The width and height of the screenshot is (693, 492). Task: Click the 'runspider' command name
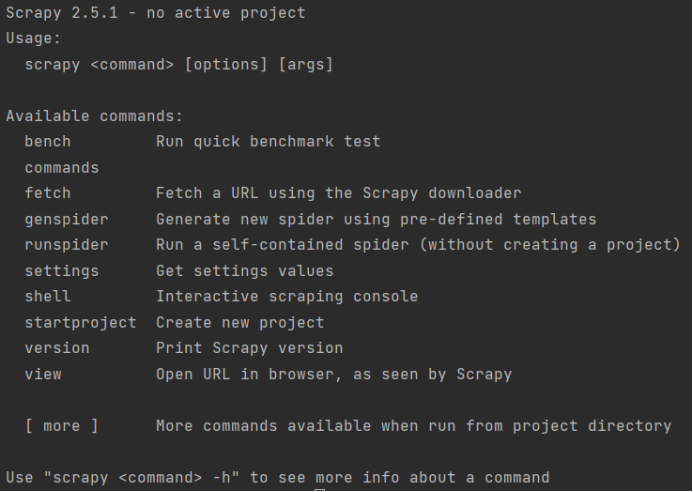(x=66, y=245)
